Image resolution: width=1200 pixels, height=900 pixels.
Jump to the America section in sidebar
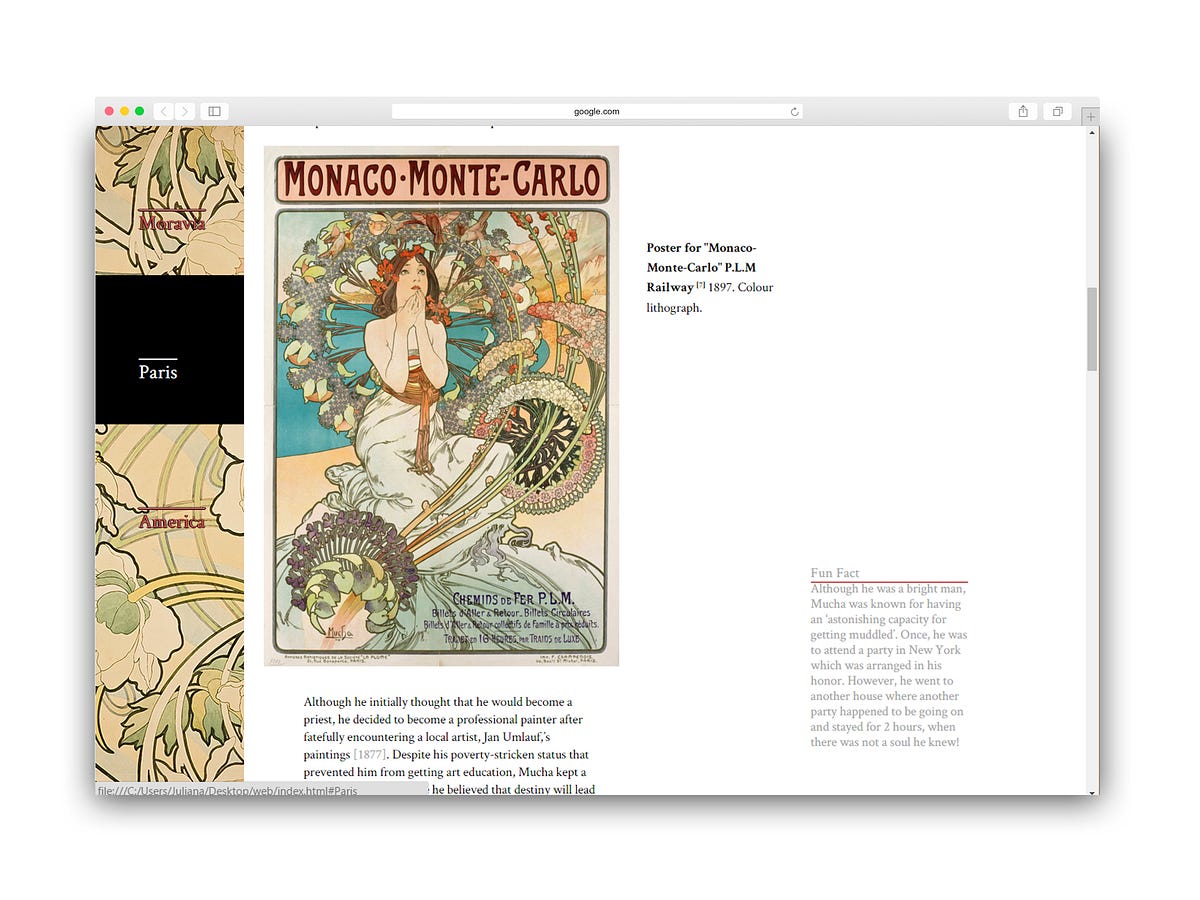(172, 521)
